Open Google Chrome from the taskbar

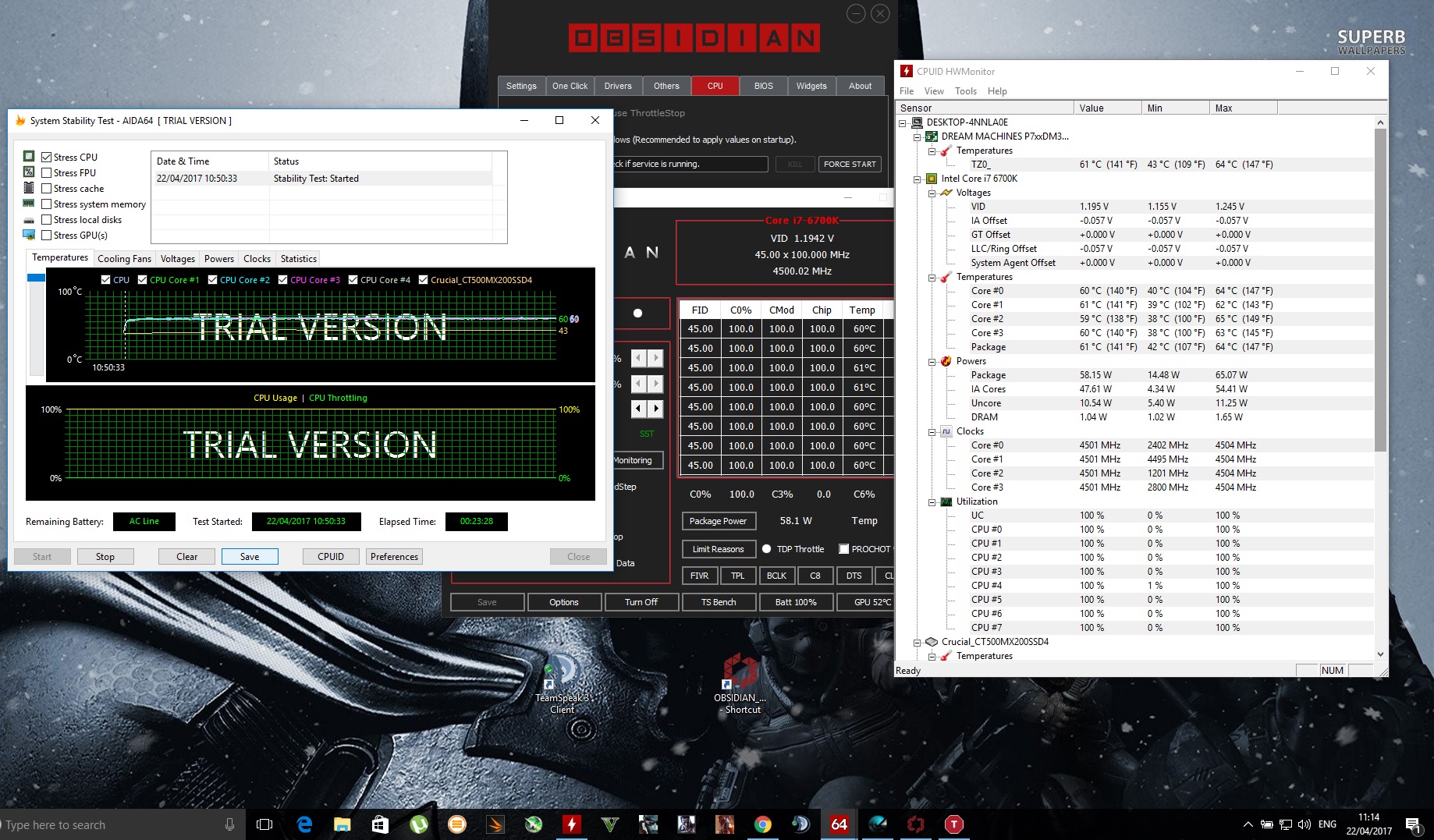(763, 824)
